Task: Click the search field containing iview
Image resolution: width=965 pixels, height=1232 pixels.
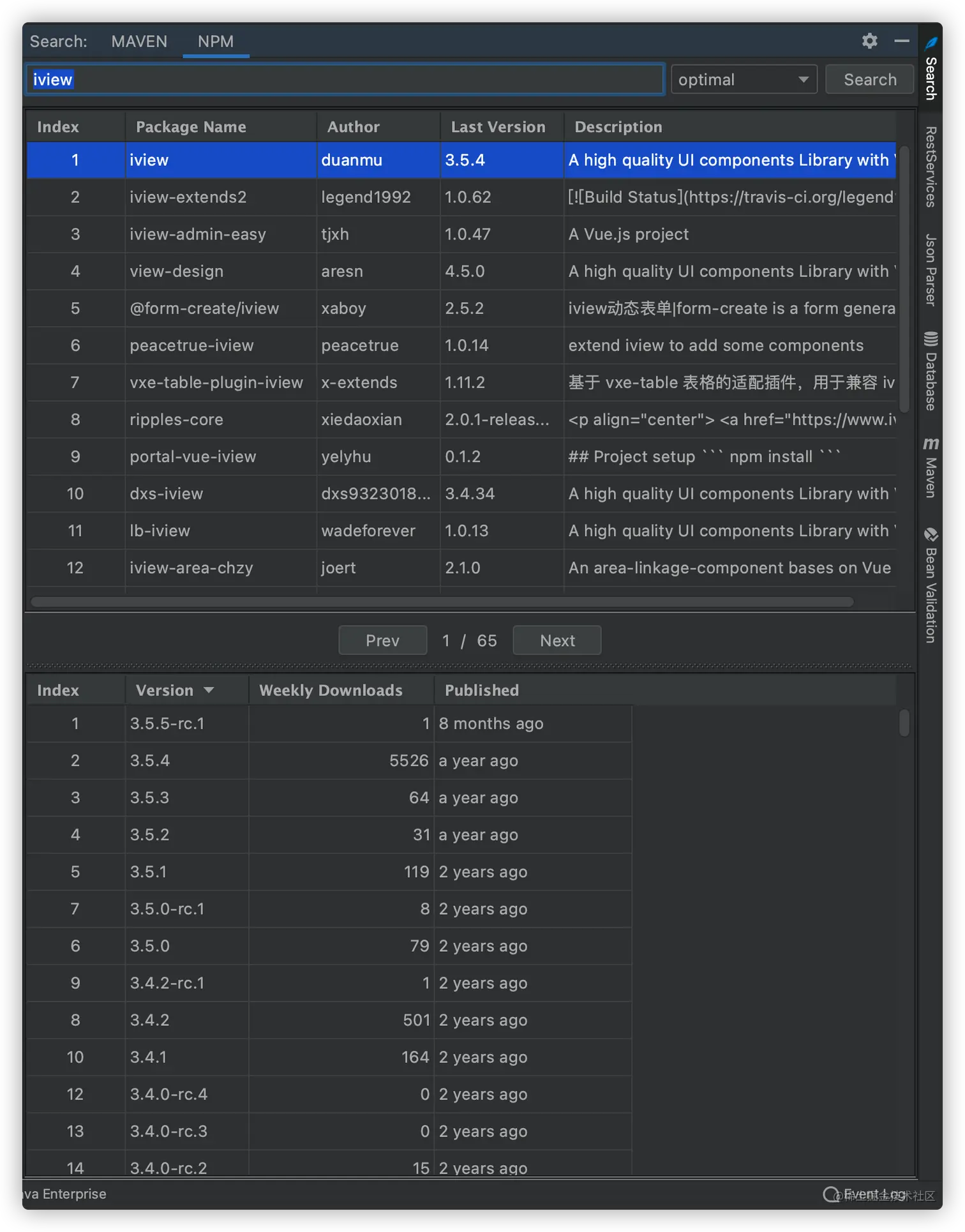Action: [x=345, y=80]
